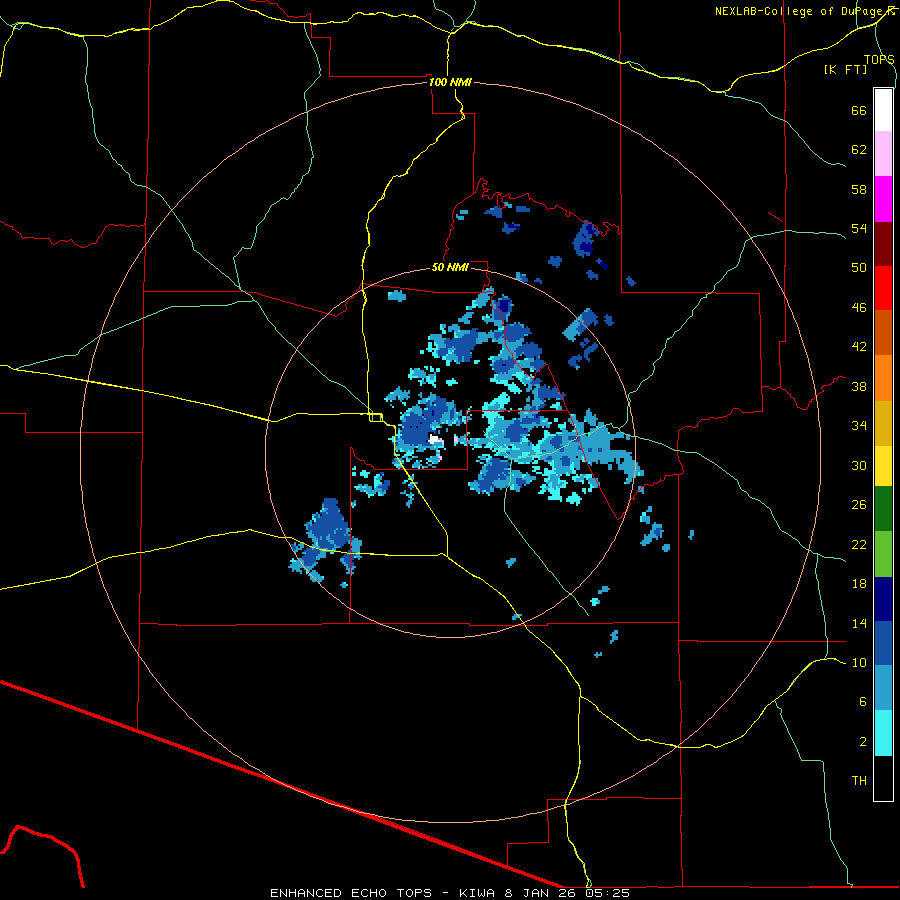Click the dark green legend color band
The height and width of the screenshot is (900, 900).
tap(883, 509)
